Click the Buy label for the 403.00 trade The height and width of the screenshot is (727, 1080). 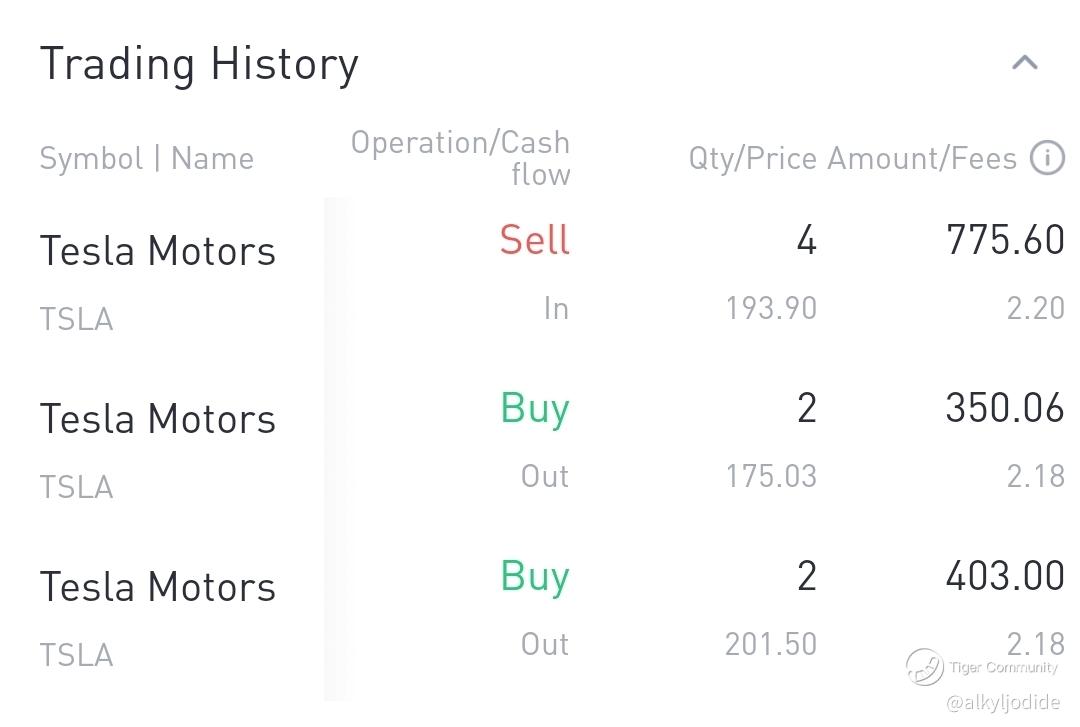[535, 577]
